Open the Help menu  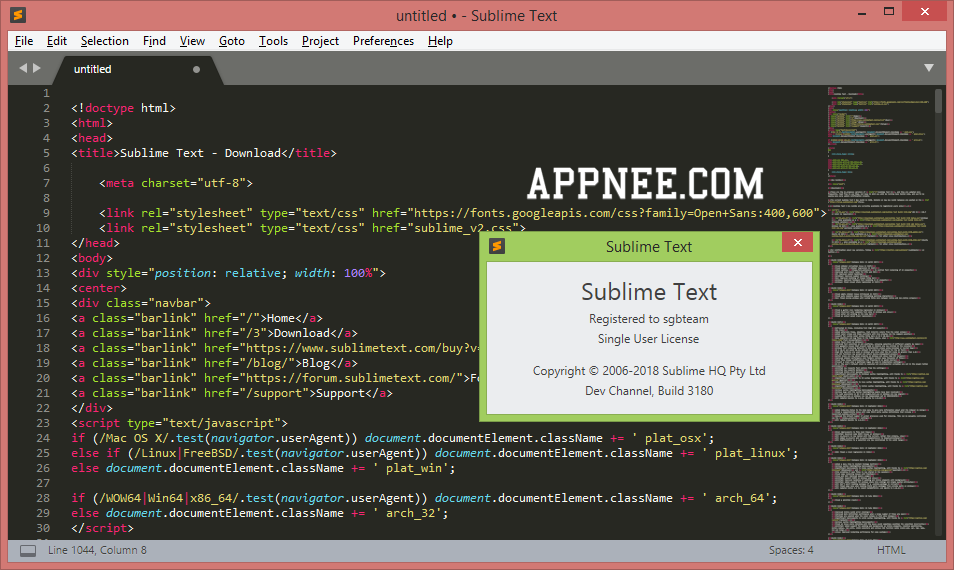coord(440,41)
